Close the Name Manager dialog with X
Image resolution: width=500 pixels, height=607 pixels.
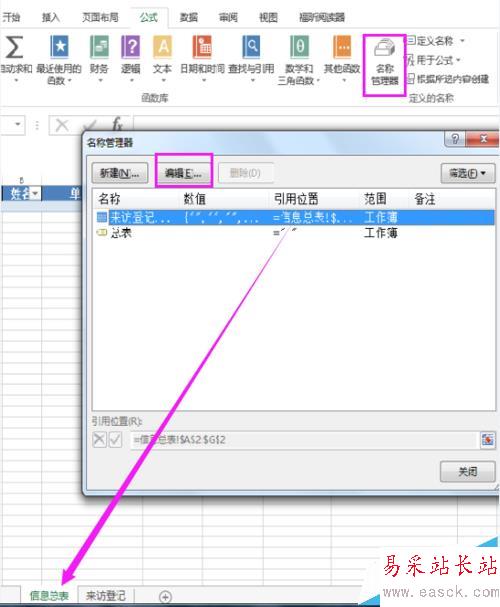(483, 139)
